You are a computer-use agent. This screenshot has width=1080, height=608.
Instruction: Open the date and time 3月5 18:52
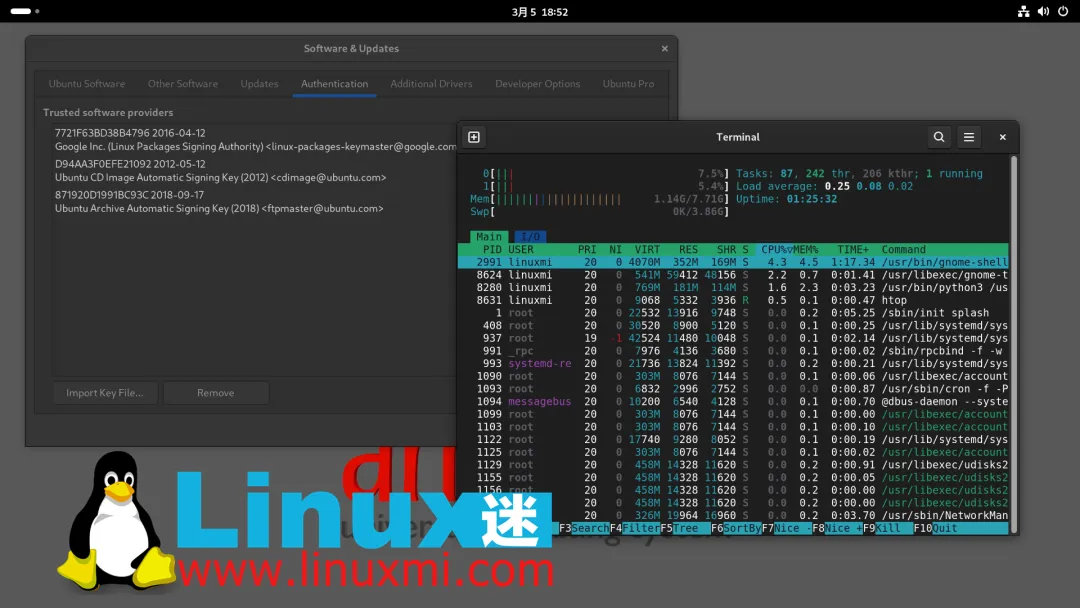tap(539, 12)
